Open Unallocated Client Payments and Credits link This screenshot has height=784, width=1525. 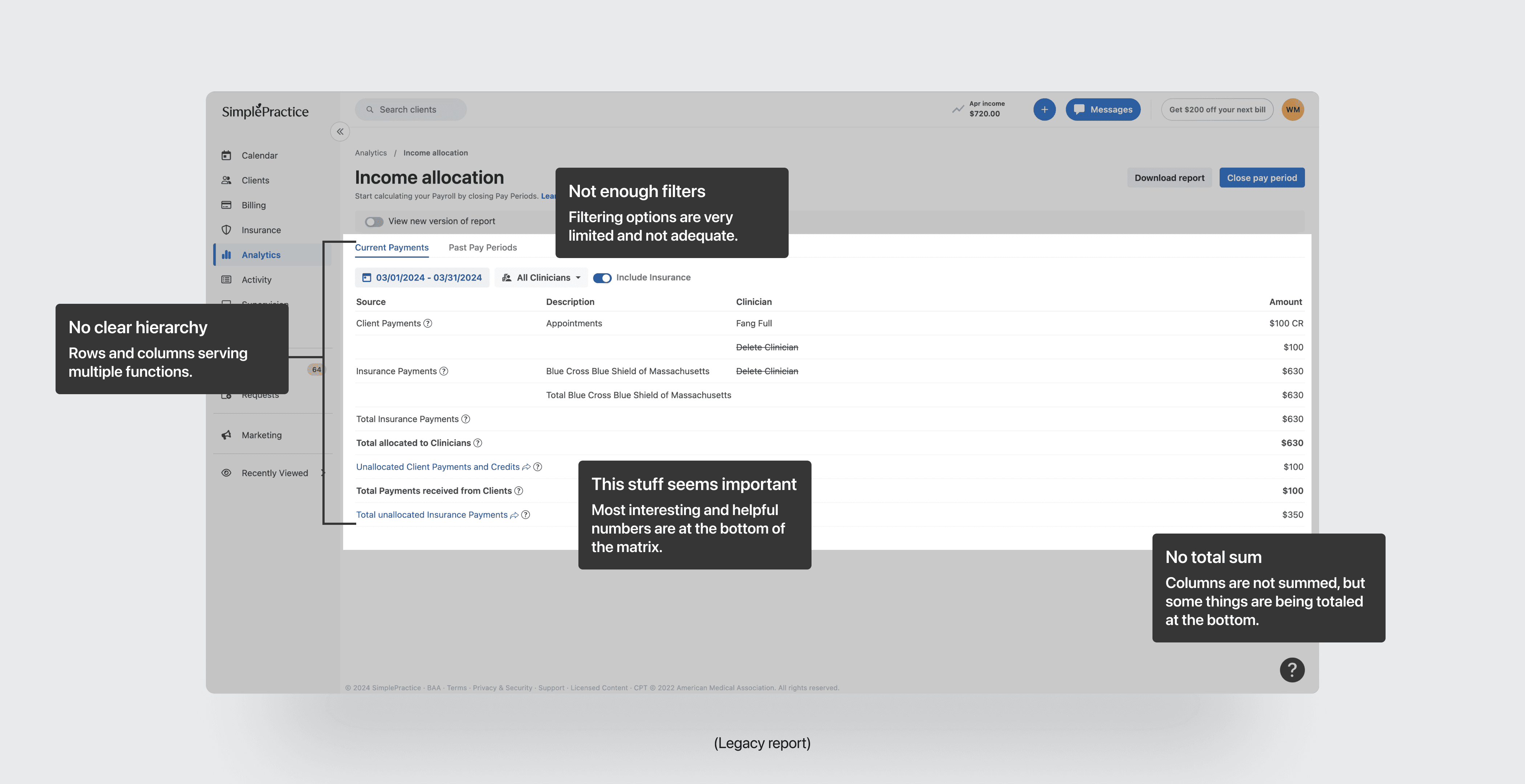click(x=438, y=467)
